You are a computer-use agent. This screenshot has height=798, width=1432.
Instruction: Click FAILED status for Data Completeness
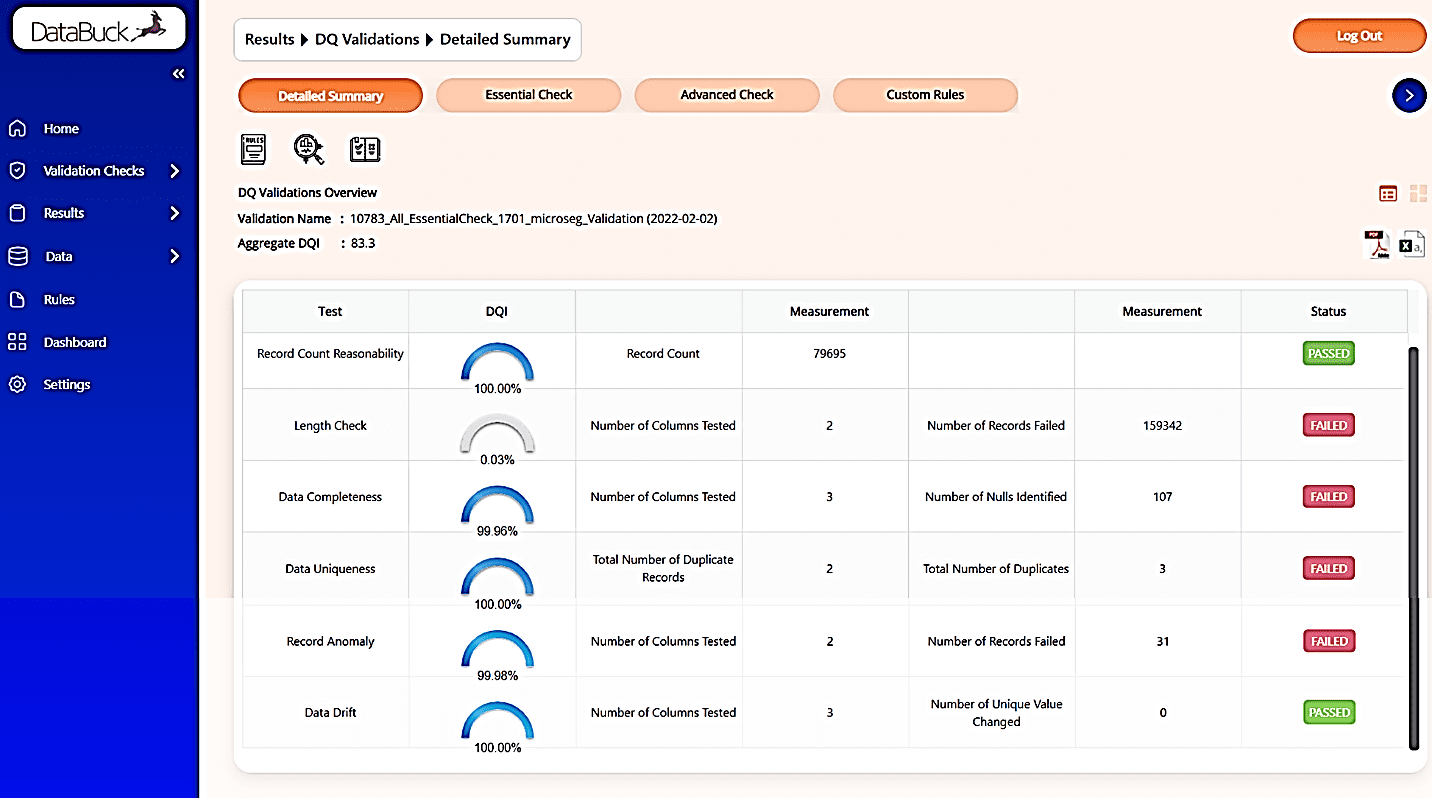(x=1328, y=497)
